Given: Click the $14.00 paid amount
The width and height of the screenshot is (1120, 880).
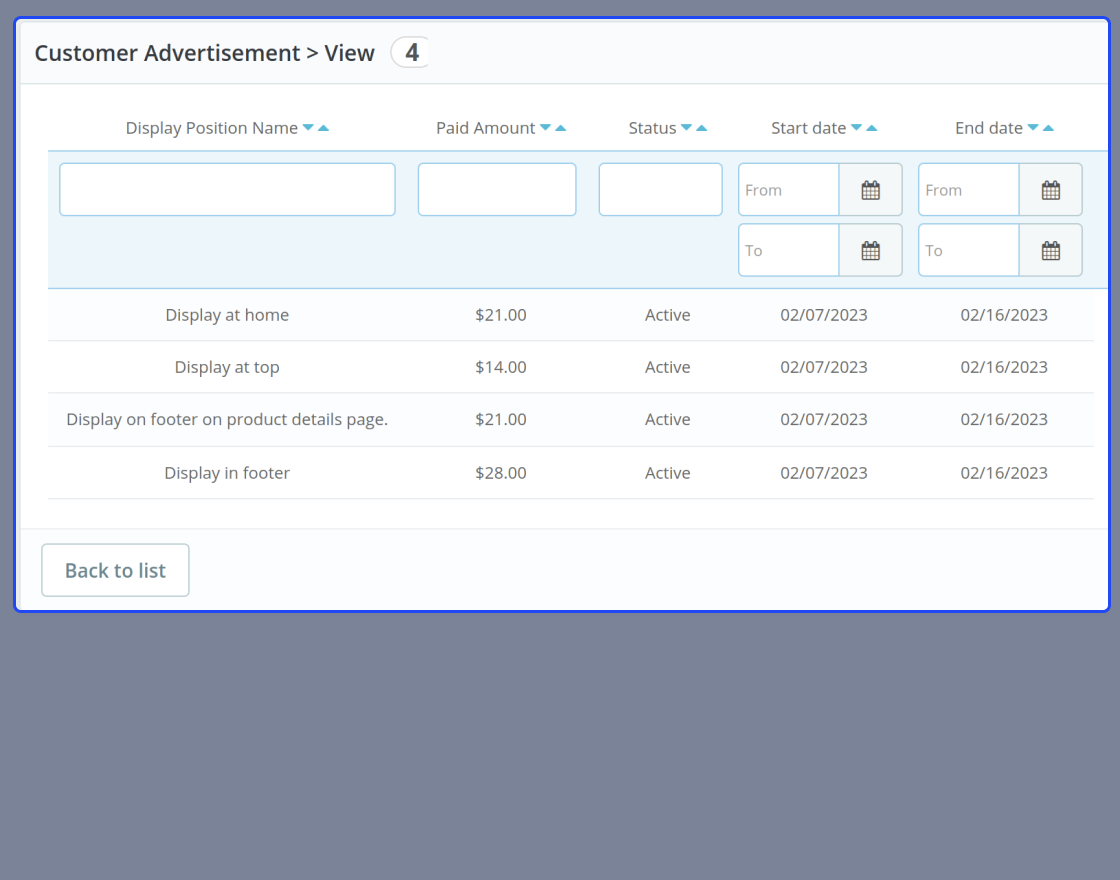Looking at the screenshot, I should pyautogui.click(x=501, y=367).
